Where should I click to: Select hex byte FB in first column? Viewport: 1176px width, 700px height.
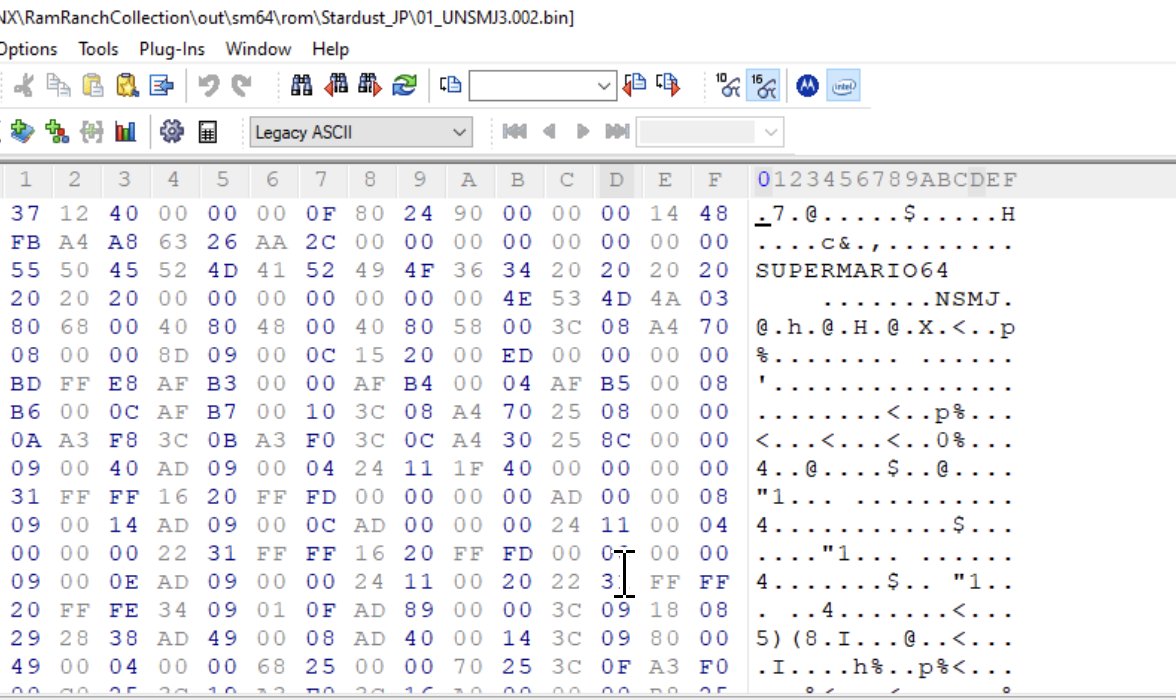[x=26, y=242]
